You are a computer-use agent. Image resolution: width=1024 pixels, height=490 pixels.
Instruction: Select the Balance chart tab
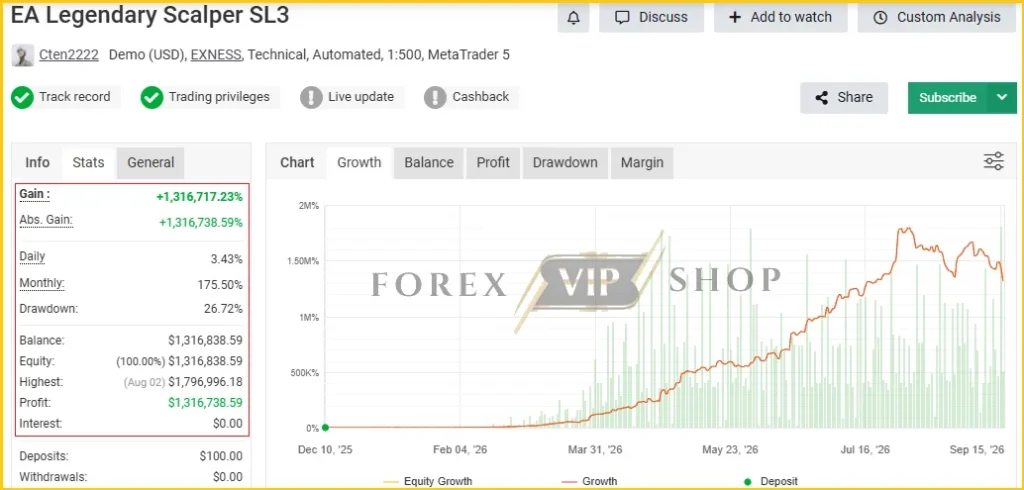pyautogui.click(x=428, y=163)
